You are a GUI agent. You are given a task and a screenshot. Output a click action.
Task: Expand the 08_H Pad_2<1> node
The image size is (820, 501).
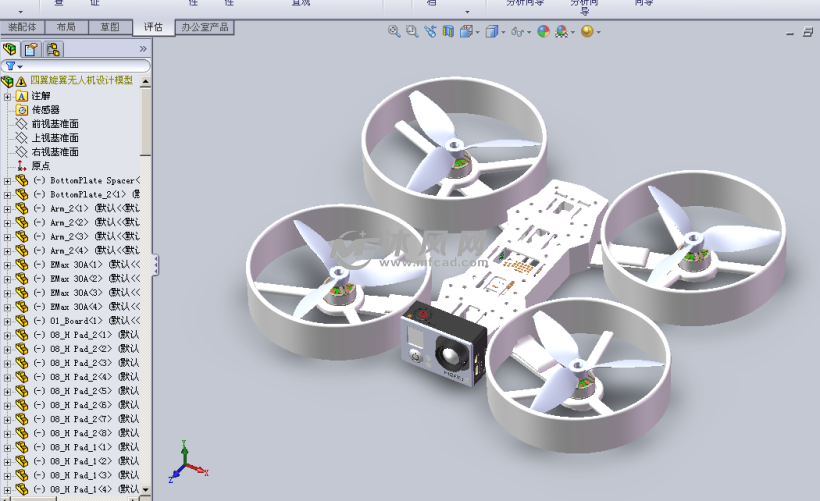point(7,336)
